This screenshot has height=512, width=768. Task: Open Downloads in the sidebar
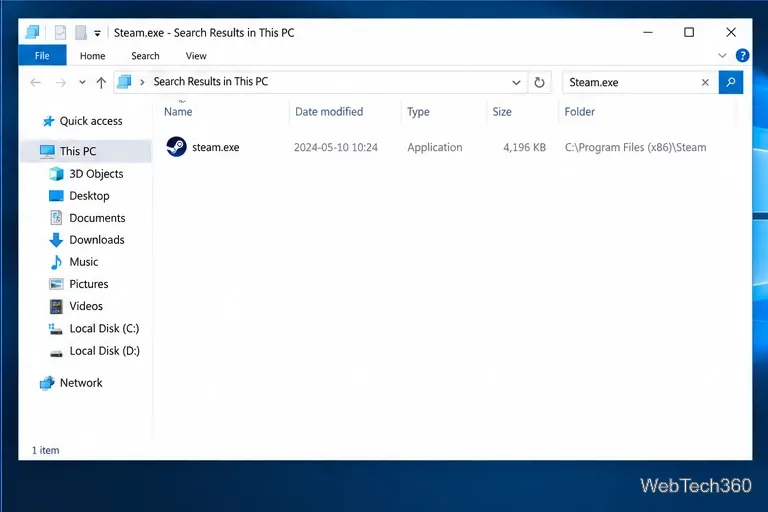[97, 240]
